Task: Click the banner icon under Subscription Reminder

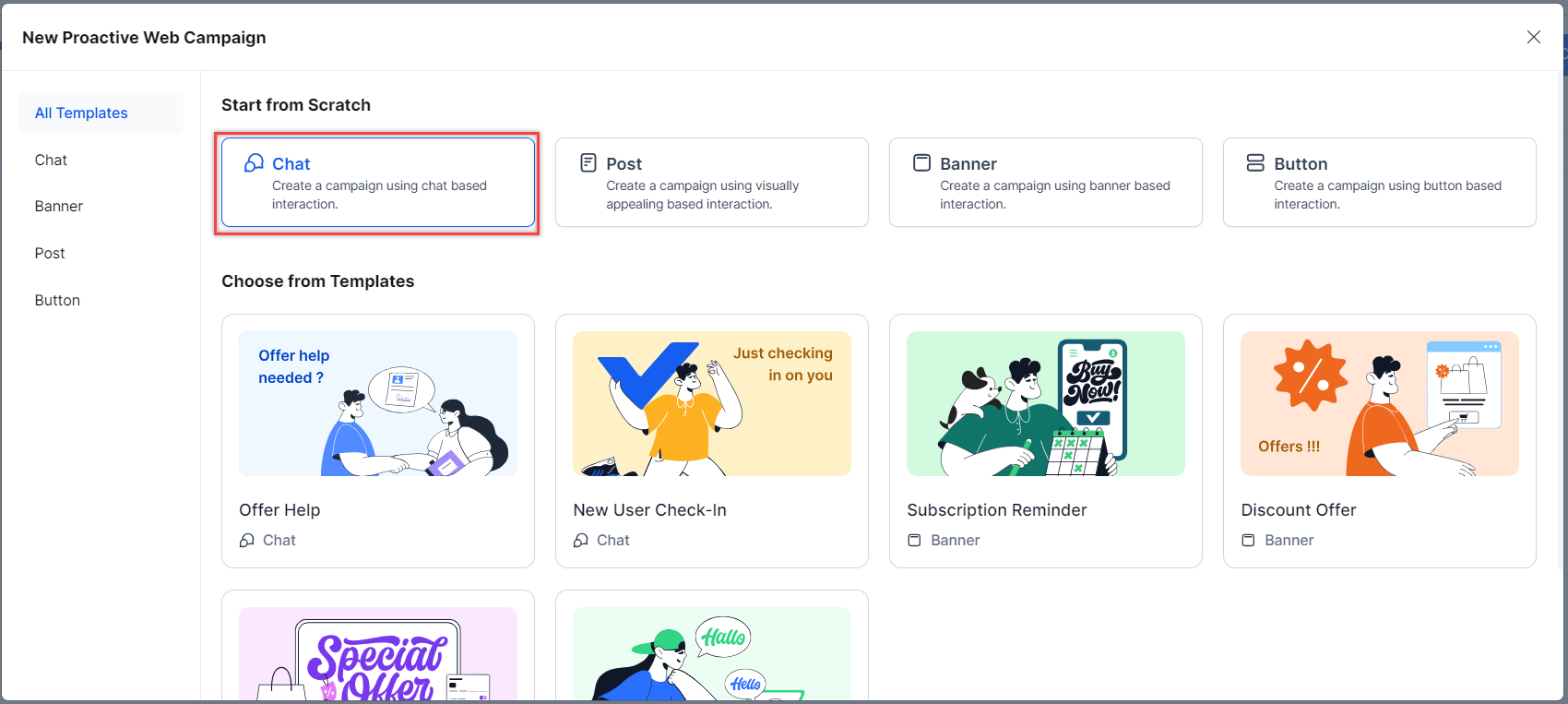Action: coord(914,541)
